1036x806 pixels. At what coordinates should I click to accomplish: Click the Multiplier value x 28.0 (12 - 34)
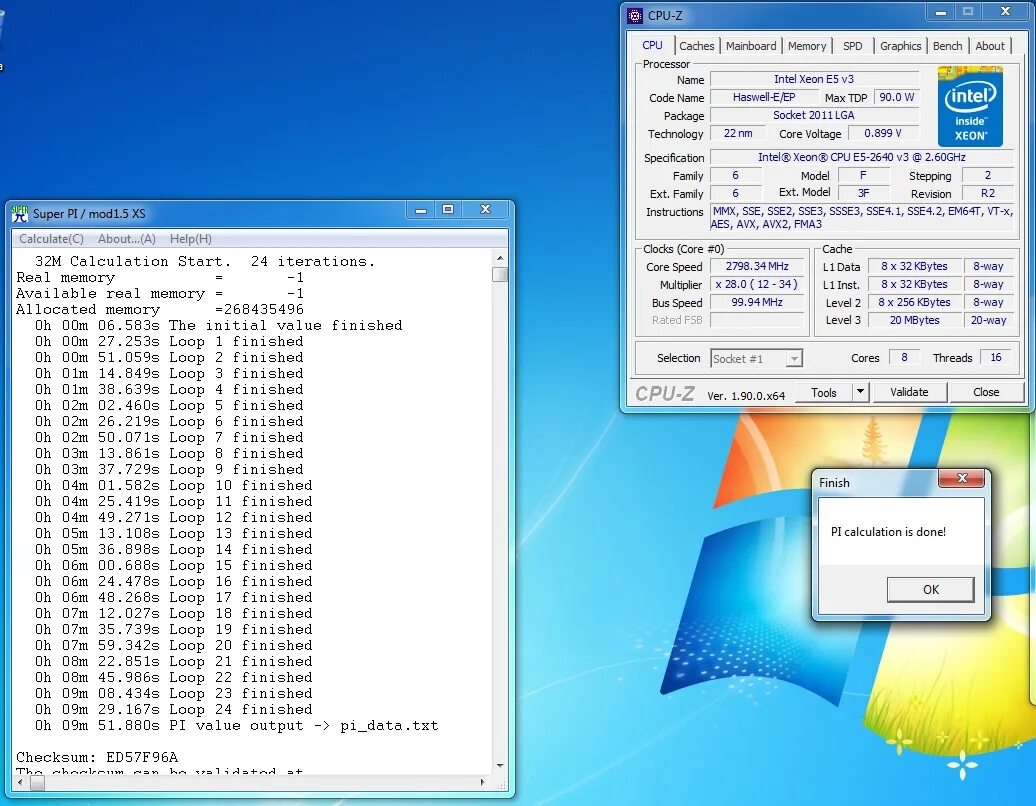point(757,284)
